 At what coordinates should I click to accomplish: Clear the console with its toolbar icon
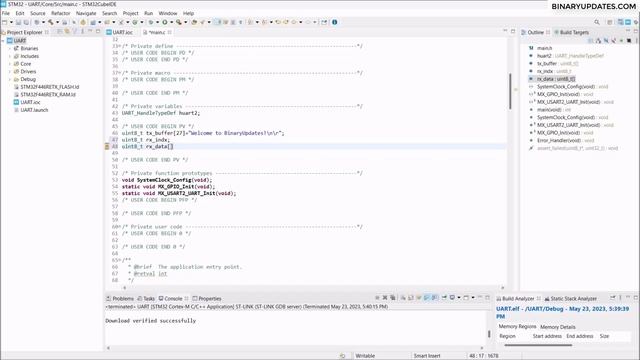coord(403,298)
